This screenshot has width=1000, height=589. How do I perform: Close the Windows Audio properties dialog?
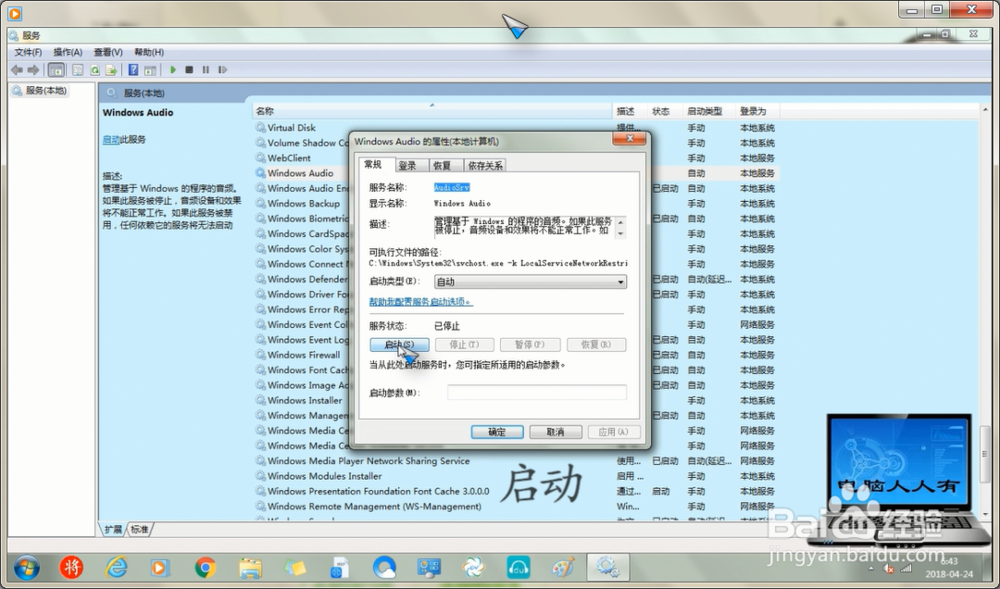629,138
